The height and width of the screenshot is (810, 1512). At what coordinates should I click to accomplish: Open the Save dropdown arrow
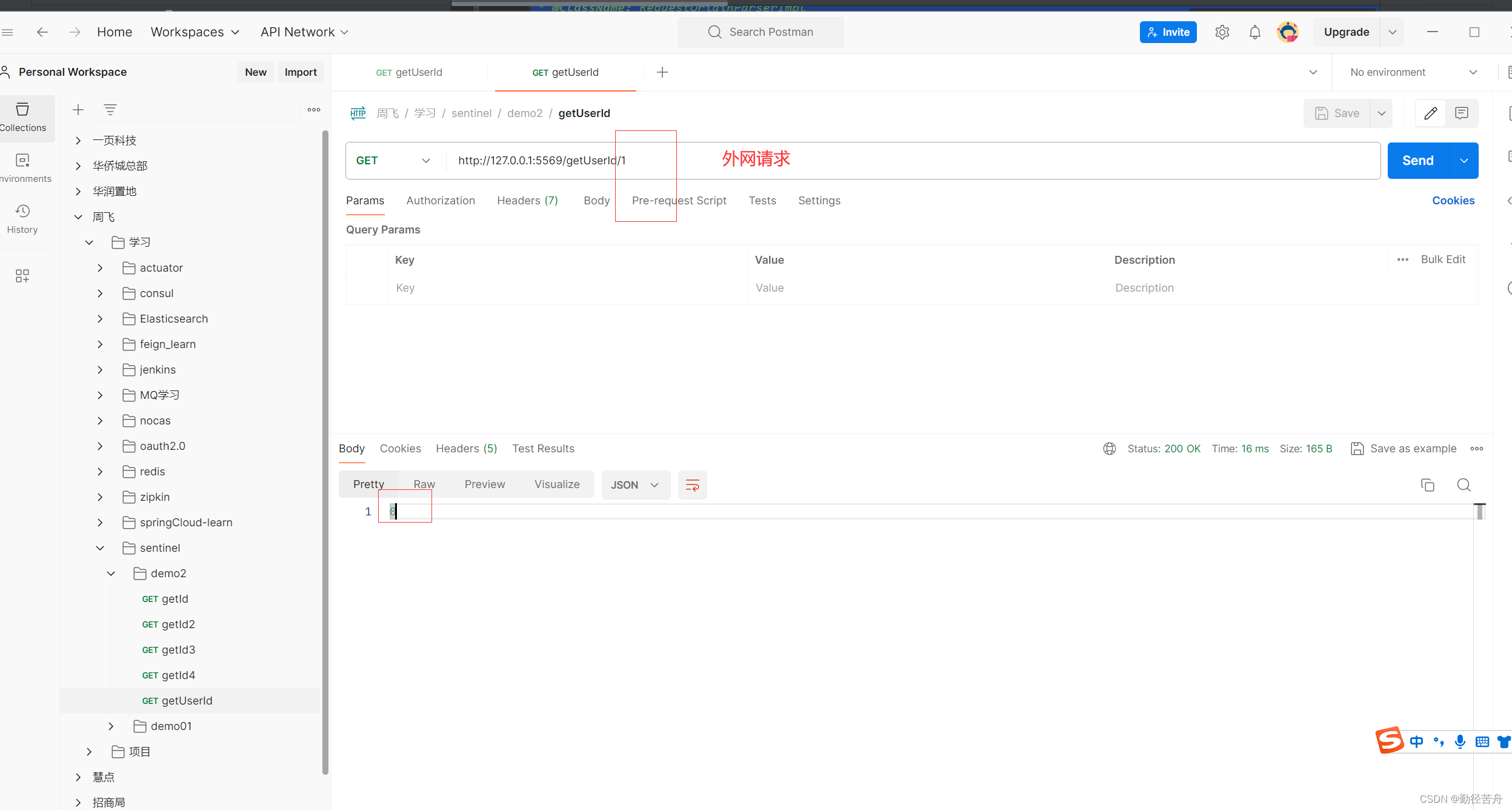[1382, 113]
